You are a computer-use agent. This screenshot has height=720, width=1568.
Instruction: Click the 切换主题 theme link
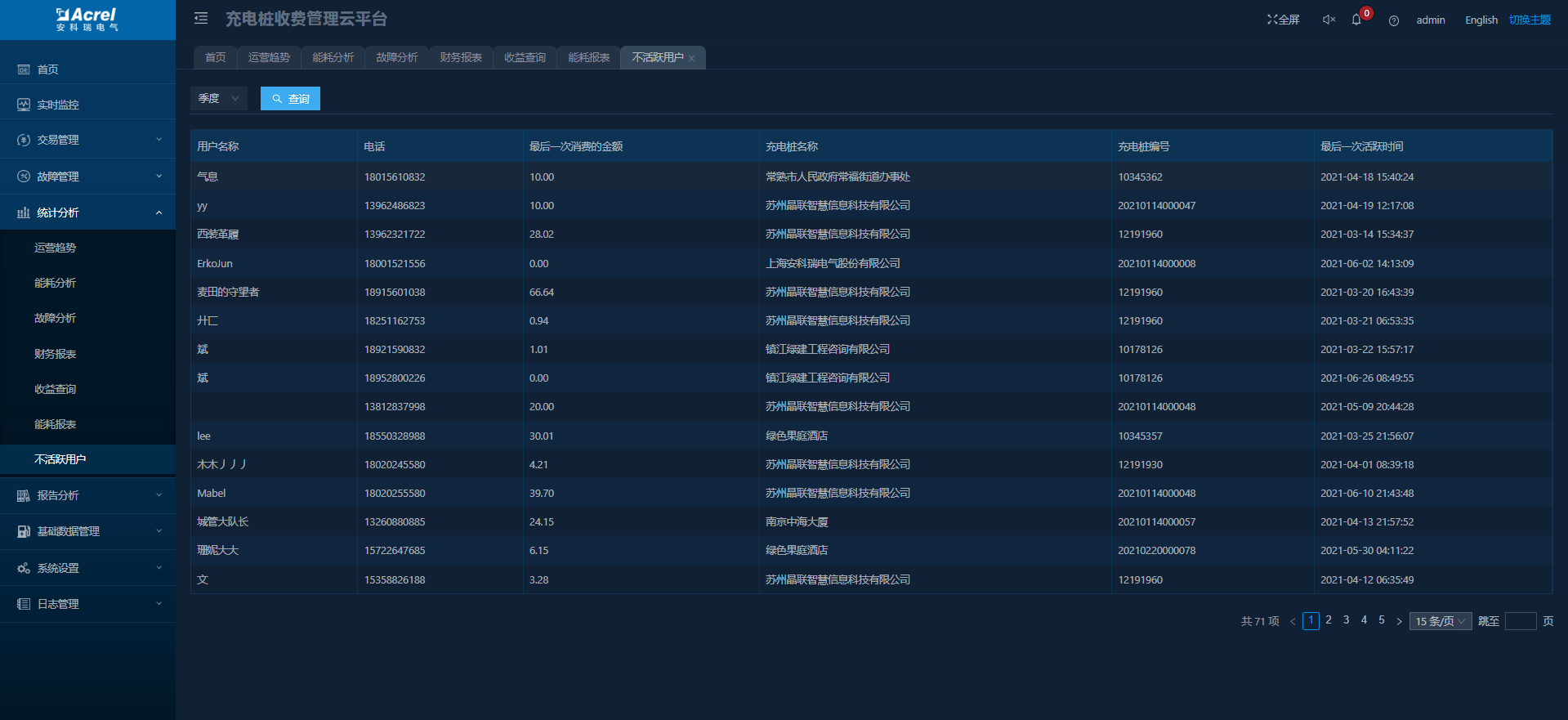1530,20
